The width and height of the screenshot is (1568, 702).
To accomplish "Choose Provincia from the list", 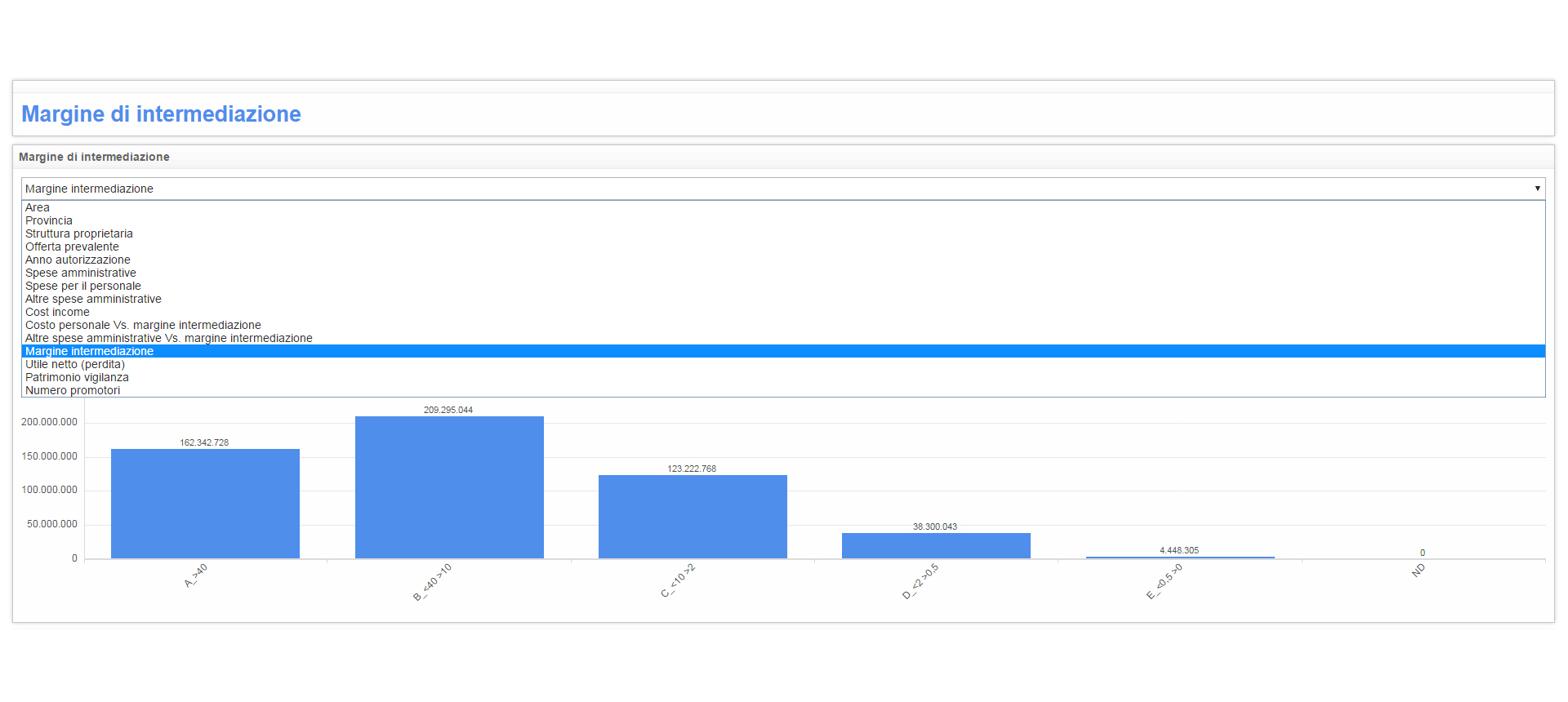I will [x=783, y=220].
